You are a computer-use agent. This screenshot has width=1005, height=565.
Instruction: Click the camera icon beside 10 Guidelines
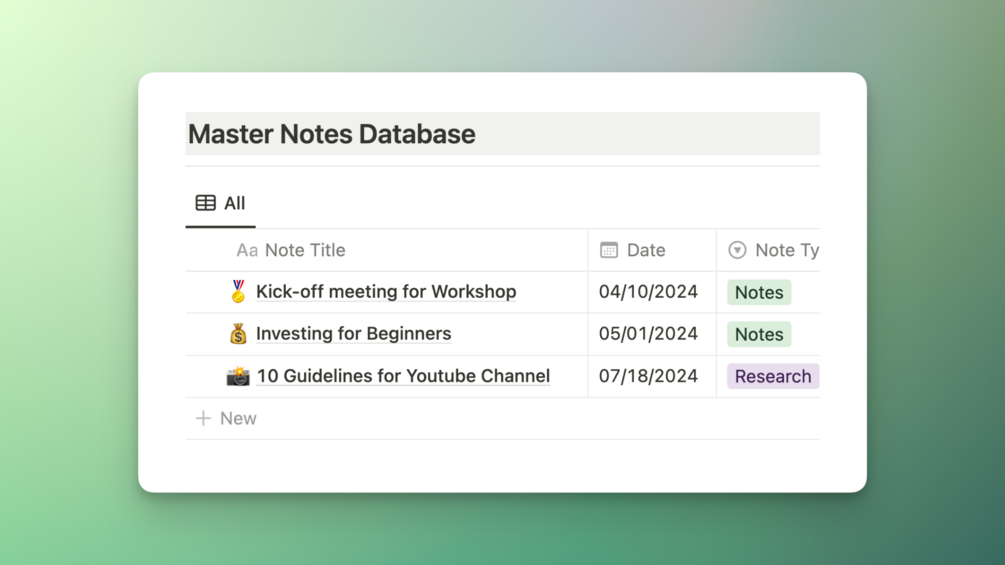[x=238, y=376]
